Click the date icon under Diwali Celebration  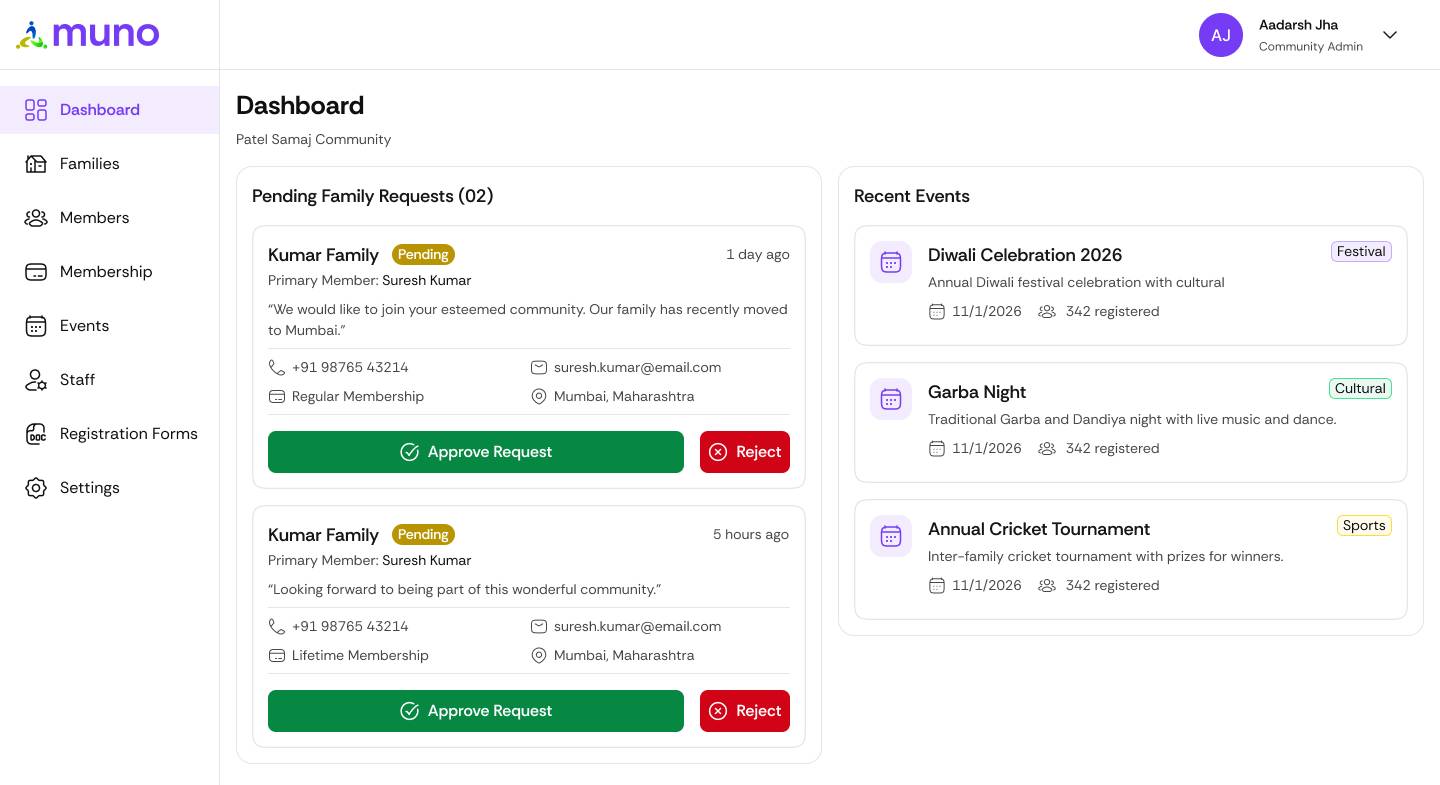(937, 311)
